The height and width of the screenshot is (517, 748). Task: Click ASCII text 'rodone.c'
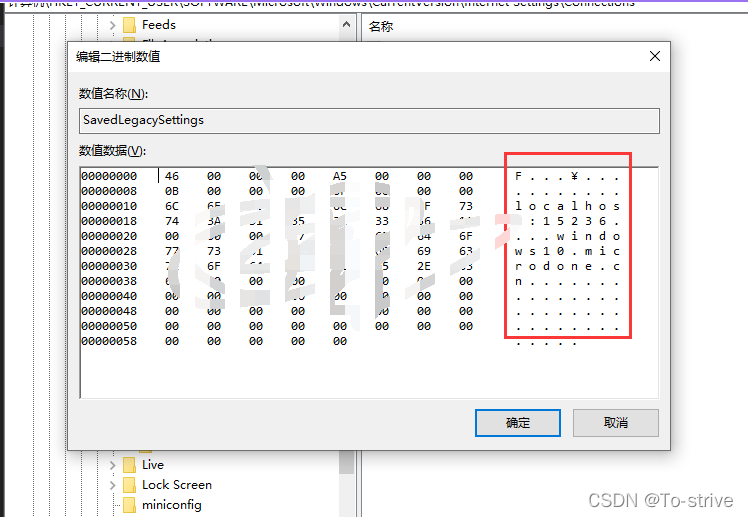[x=567, y=266]
